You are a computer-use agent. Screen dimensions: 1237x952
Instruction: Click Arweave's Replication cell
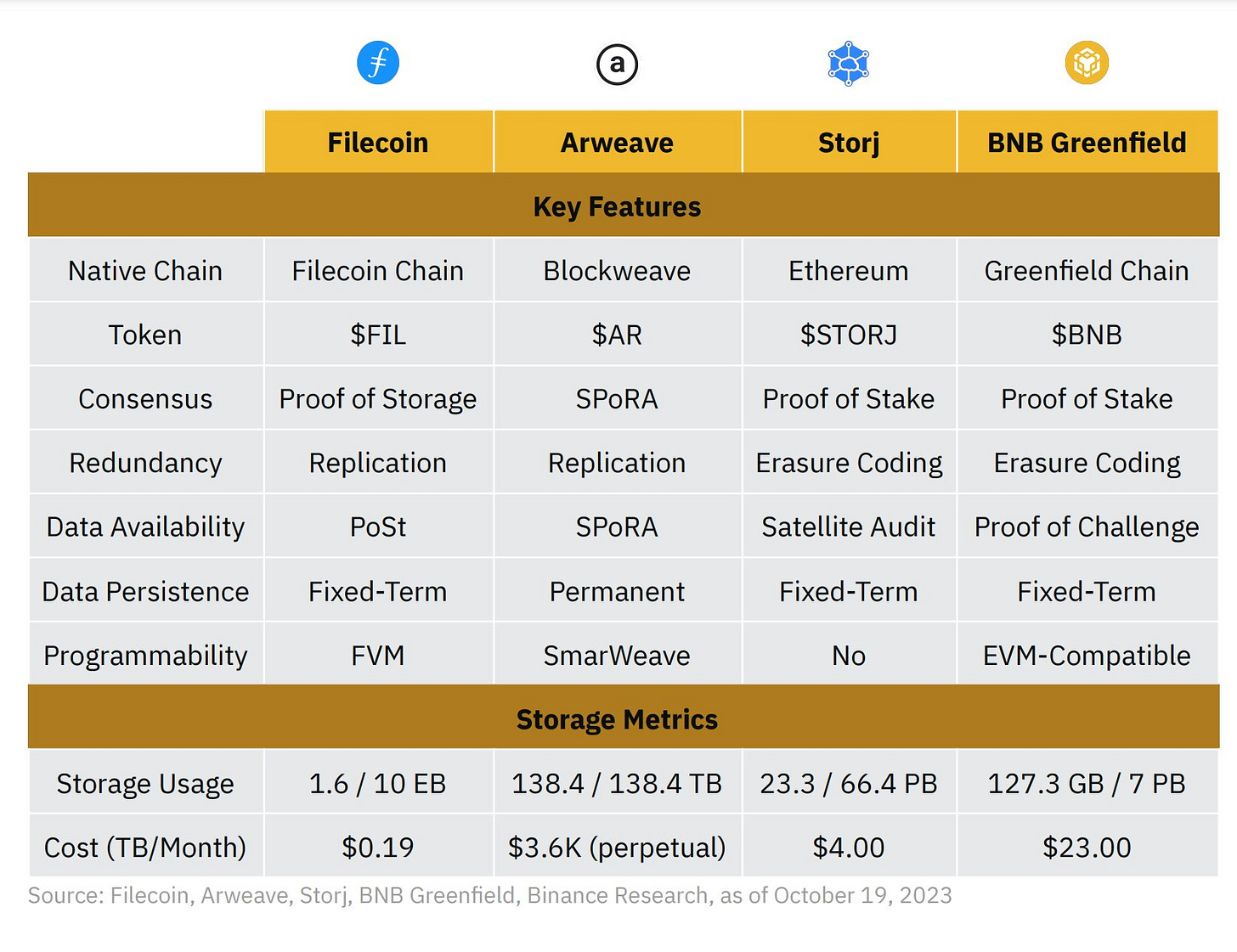(x=618, y=463)
